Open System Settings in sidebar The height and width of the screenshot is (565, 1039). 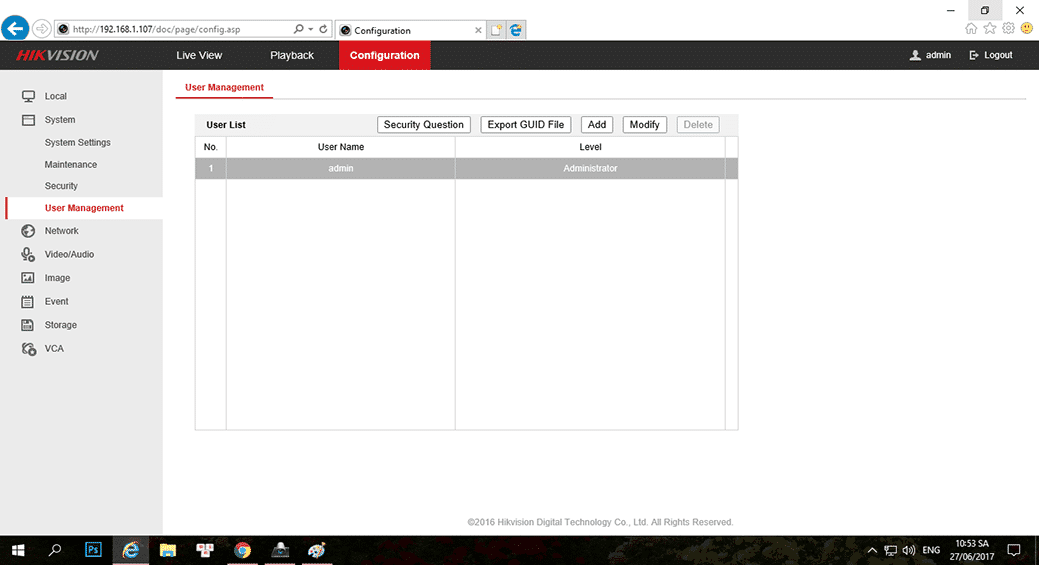pos(78,142)
